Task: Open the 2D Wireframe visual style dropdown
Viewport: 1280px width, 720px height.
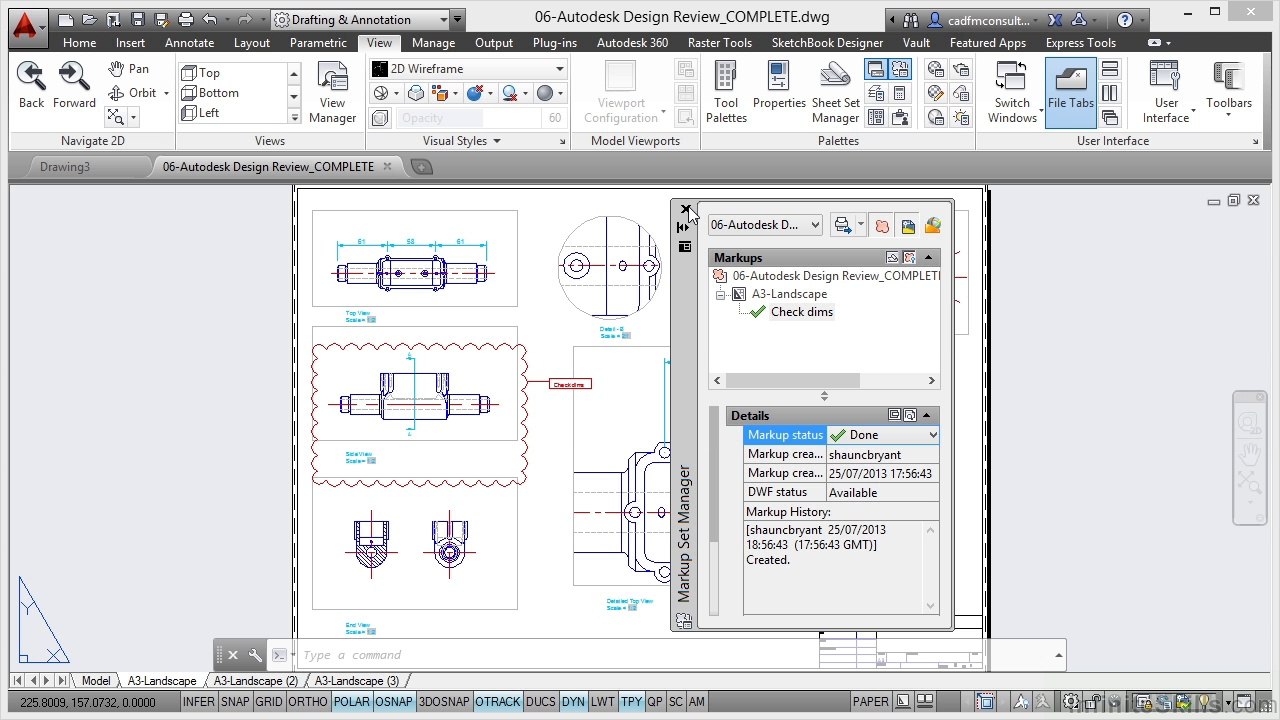Action: tap(468, 69)
